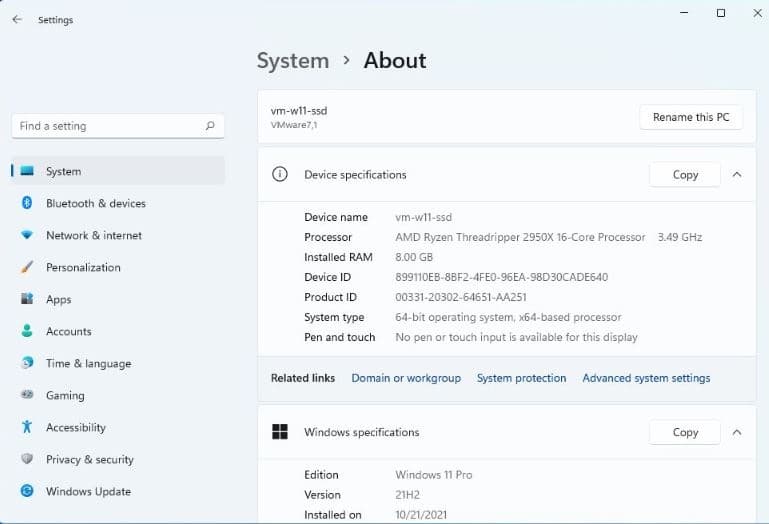Click the Find a setting search box
Screen dimensions: 769x524
click(x=105, y=126)
